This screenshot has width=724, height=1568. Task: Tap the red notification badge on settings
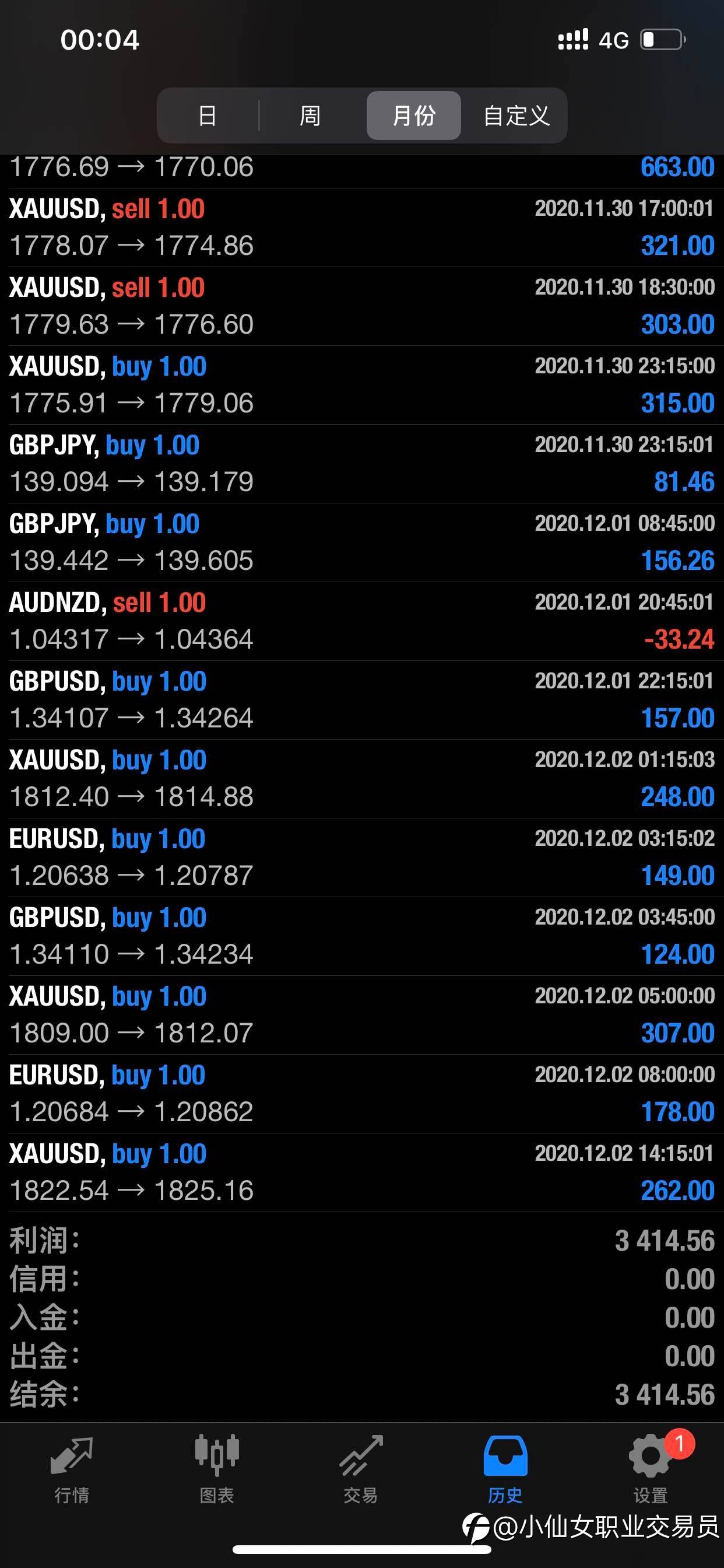(x=680, y=1443)
